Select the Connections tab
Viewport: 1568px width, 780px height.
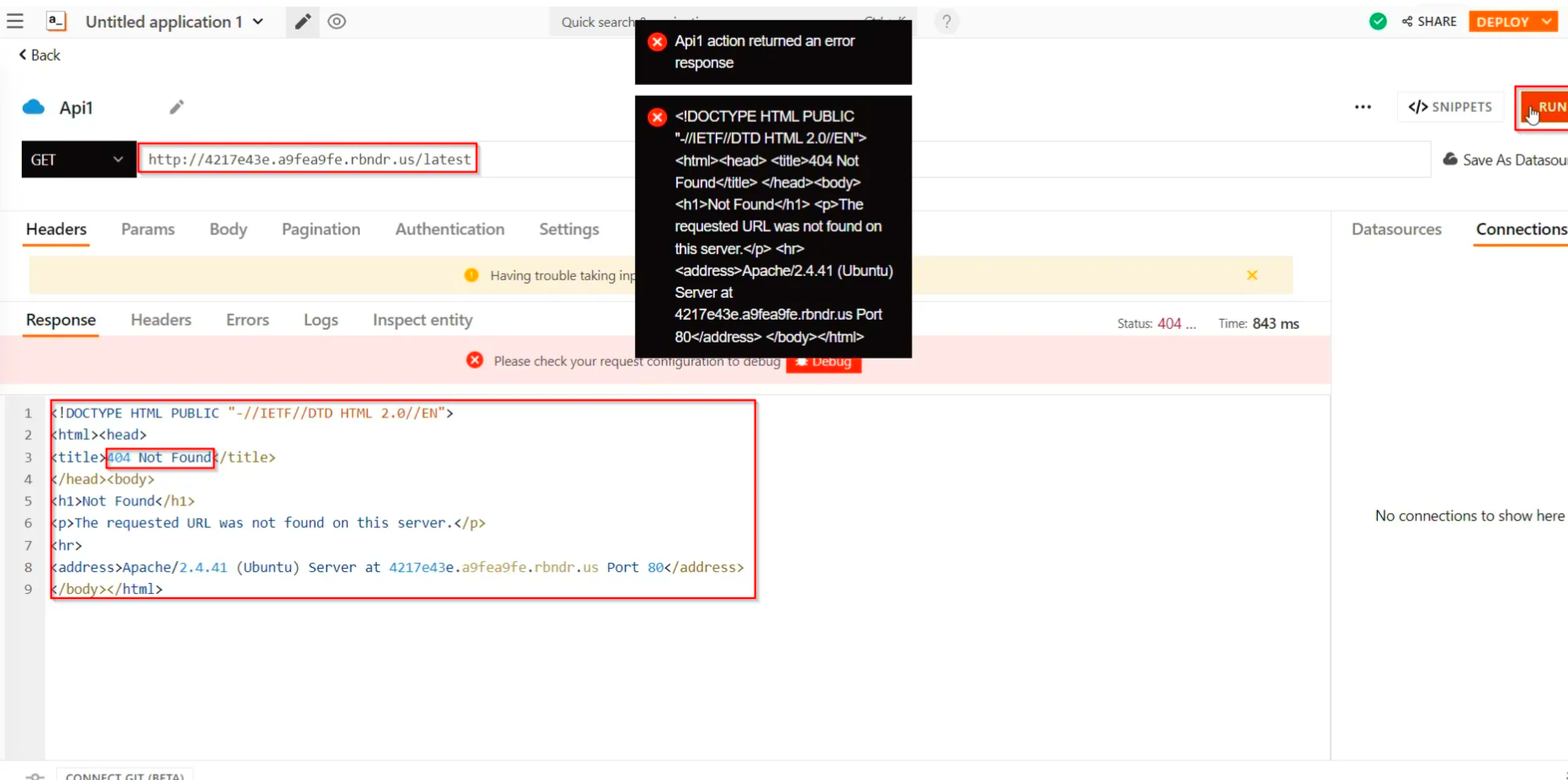coord(1521,229)
